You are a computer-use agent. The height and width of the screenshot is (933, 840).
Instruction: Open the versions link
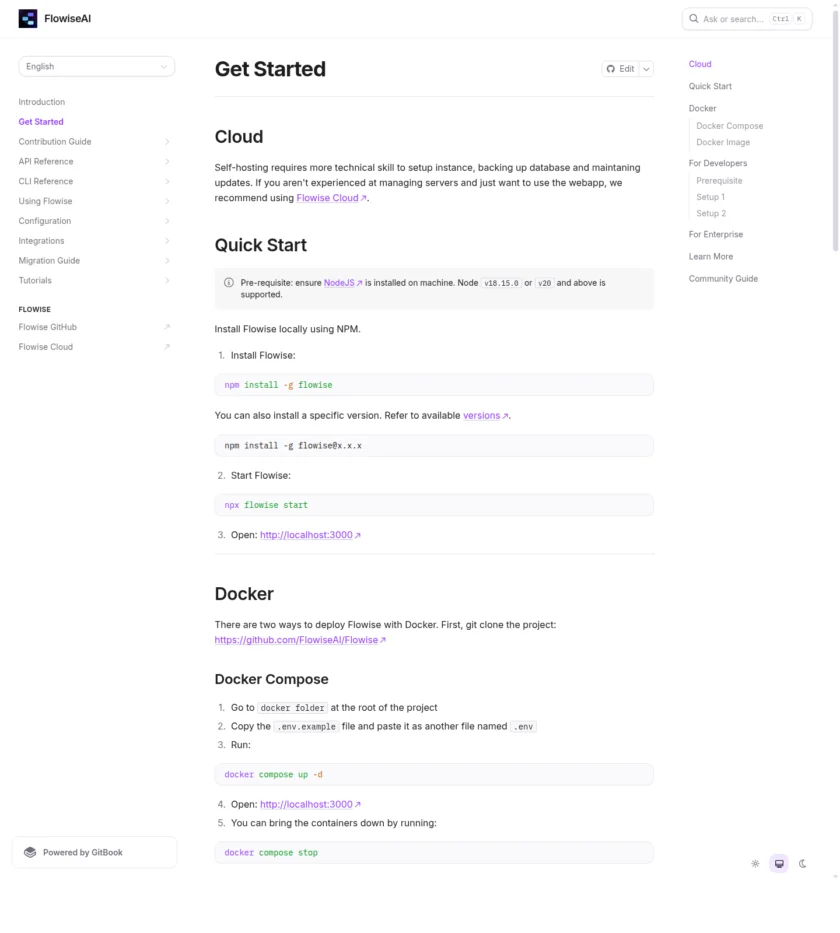482,415
